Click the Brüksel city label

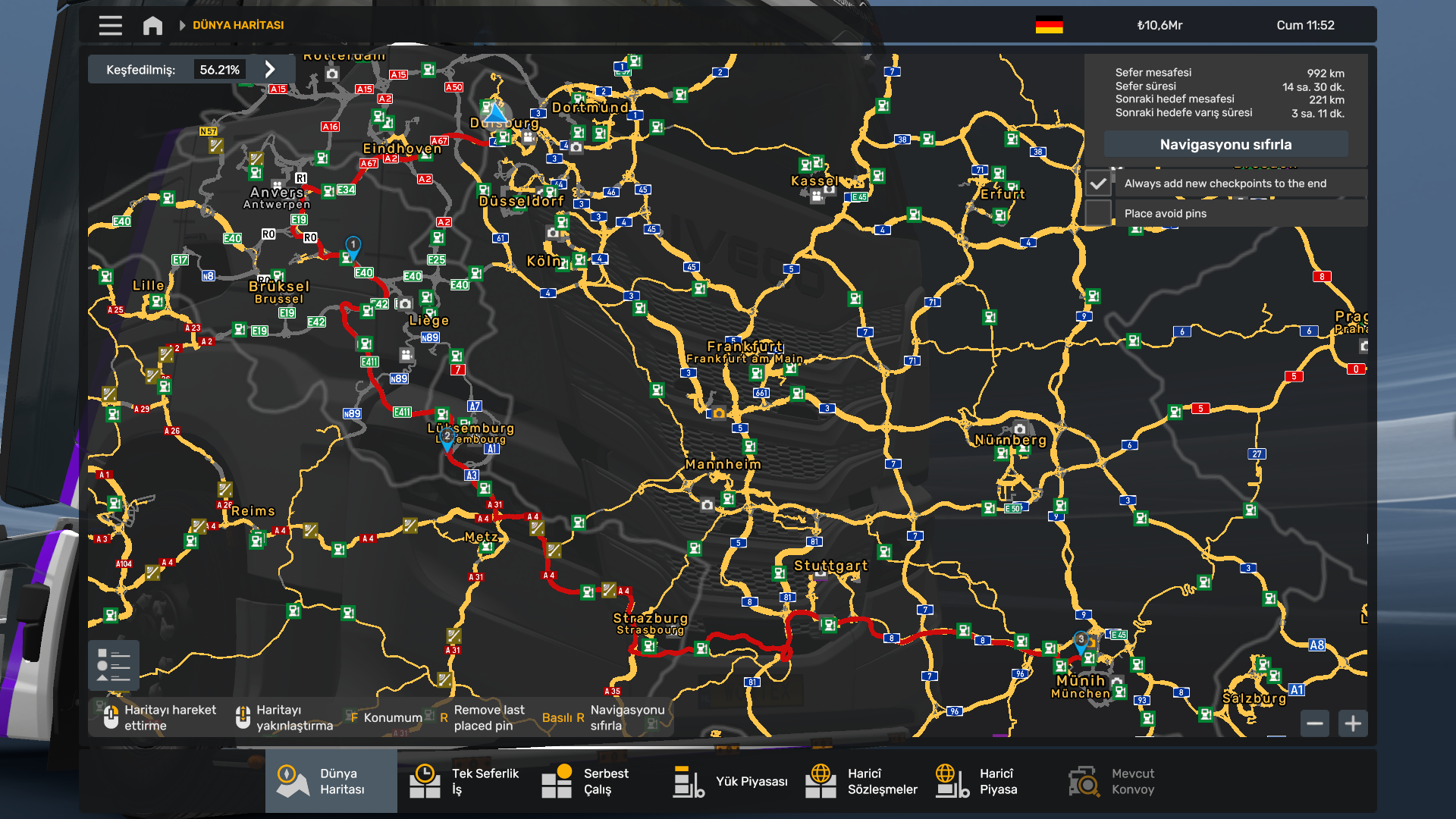[x=279, y=286]
